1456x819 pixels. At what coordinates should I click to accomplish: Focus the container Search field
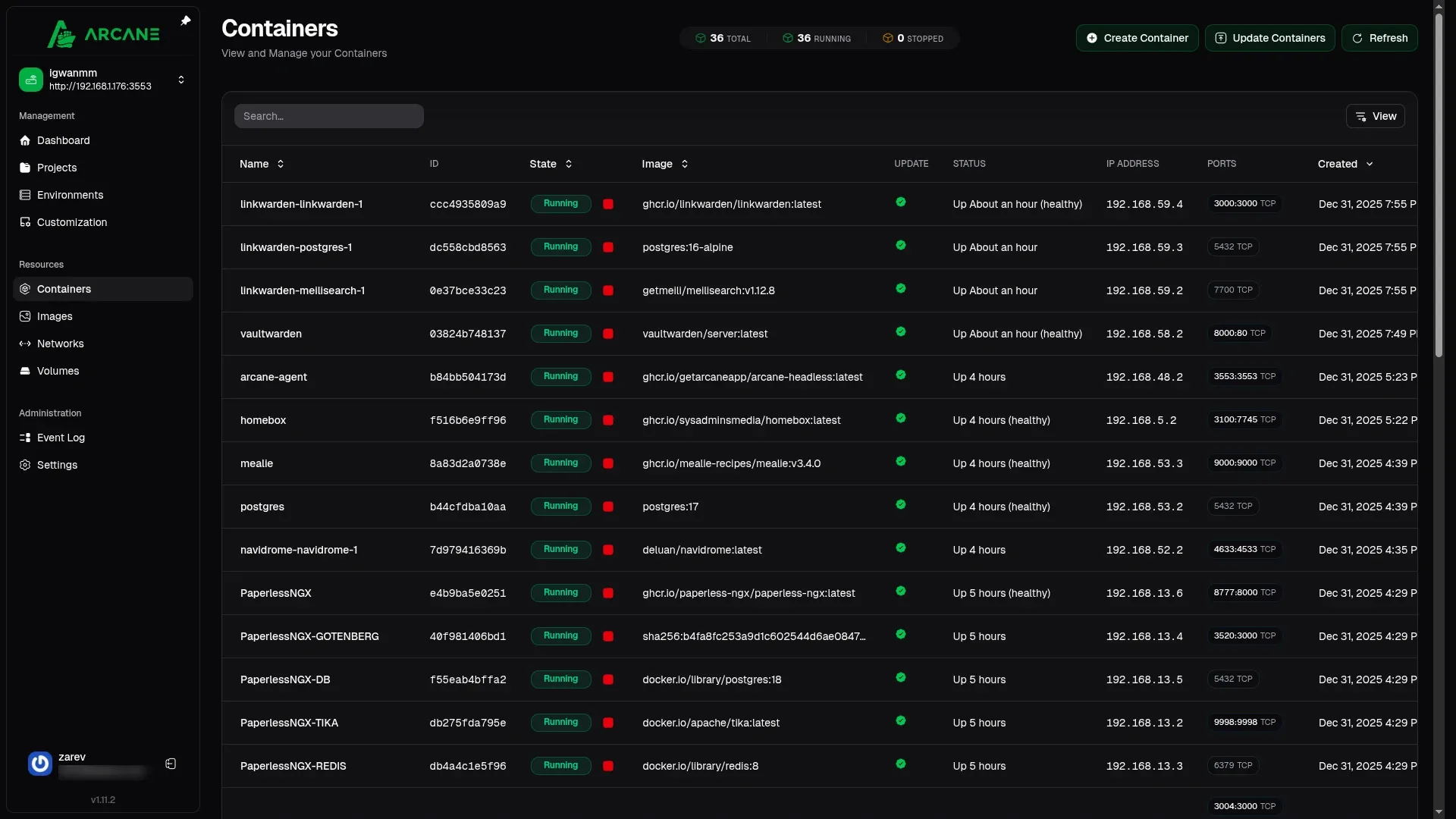point(328,116)
